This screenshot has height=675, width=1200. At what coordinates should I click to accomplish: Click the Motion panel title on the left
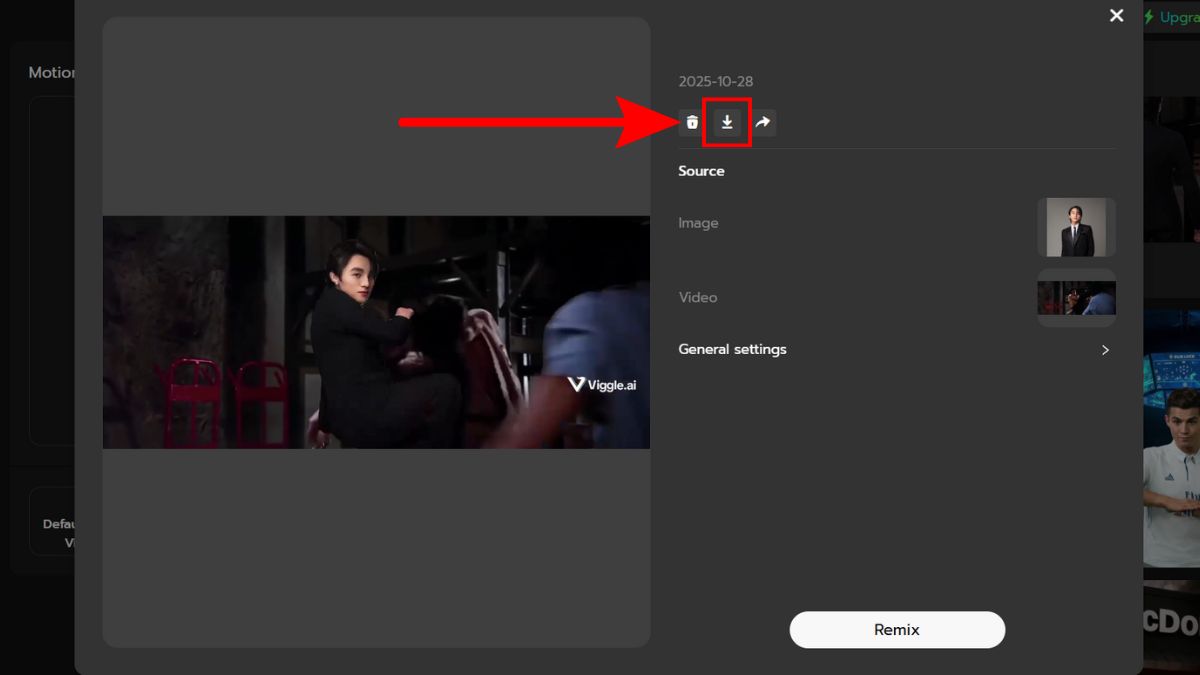tap(51, 72)
